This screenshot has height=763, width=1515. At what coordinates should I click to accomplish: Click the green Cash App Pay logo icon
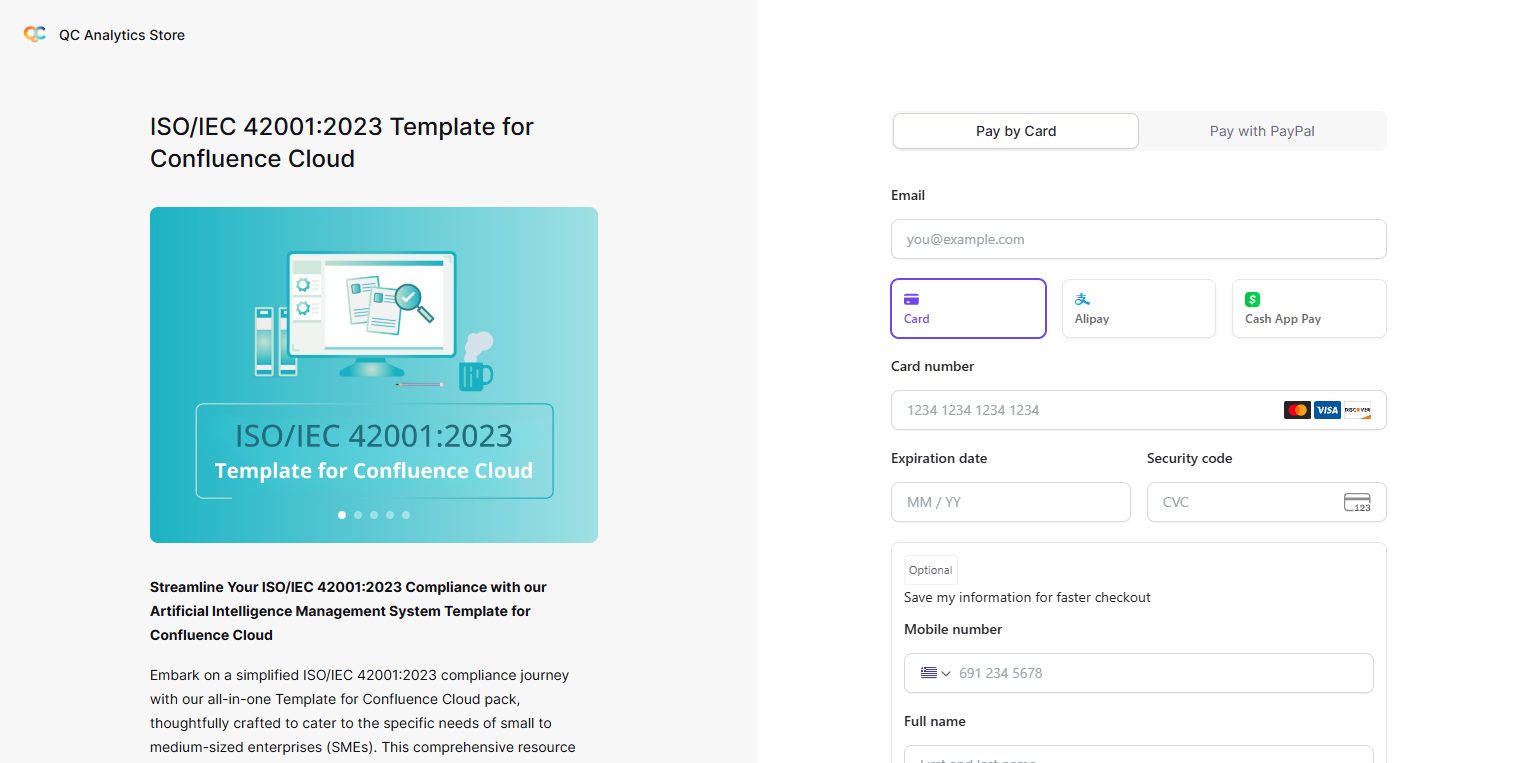pyautogui.click(x=1252, y=299)
